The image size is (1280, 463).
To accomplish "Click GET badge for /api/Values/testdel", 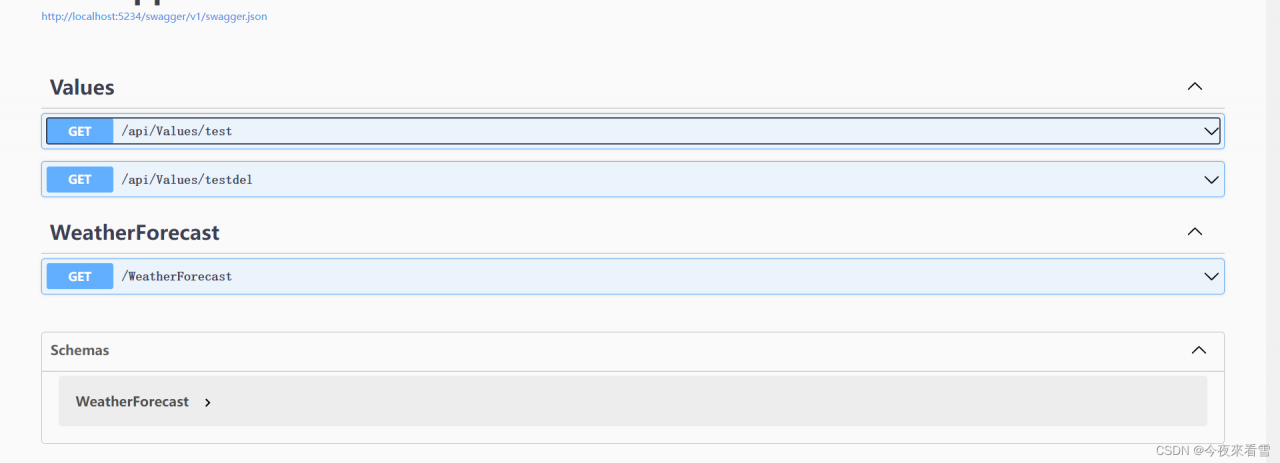I will (x=80, y=180).
